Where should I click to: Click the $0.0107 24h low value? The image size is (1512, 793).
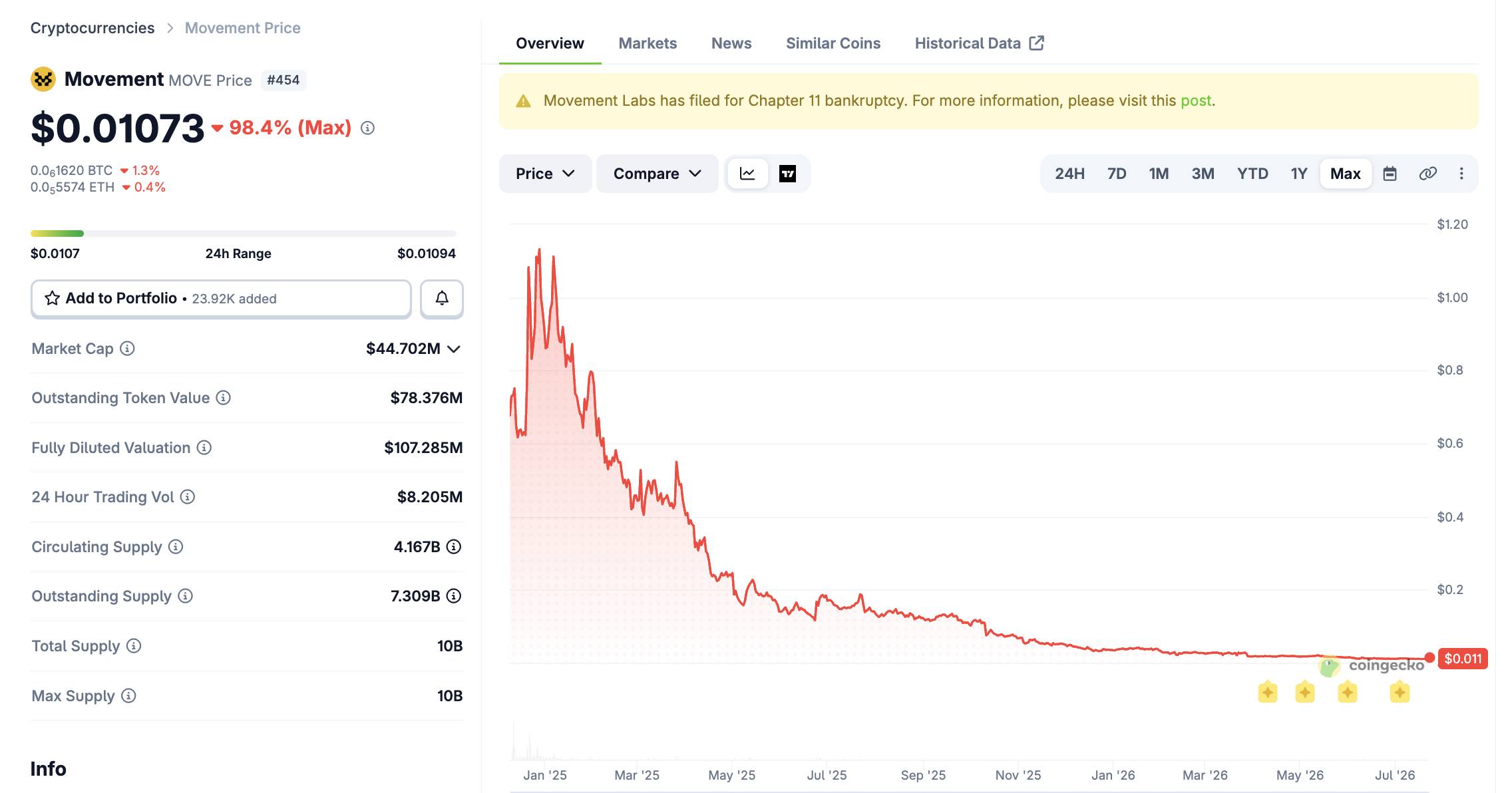55,253
